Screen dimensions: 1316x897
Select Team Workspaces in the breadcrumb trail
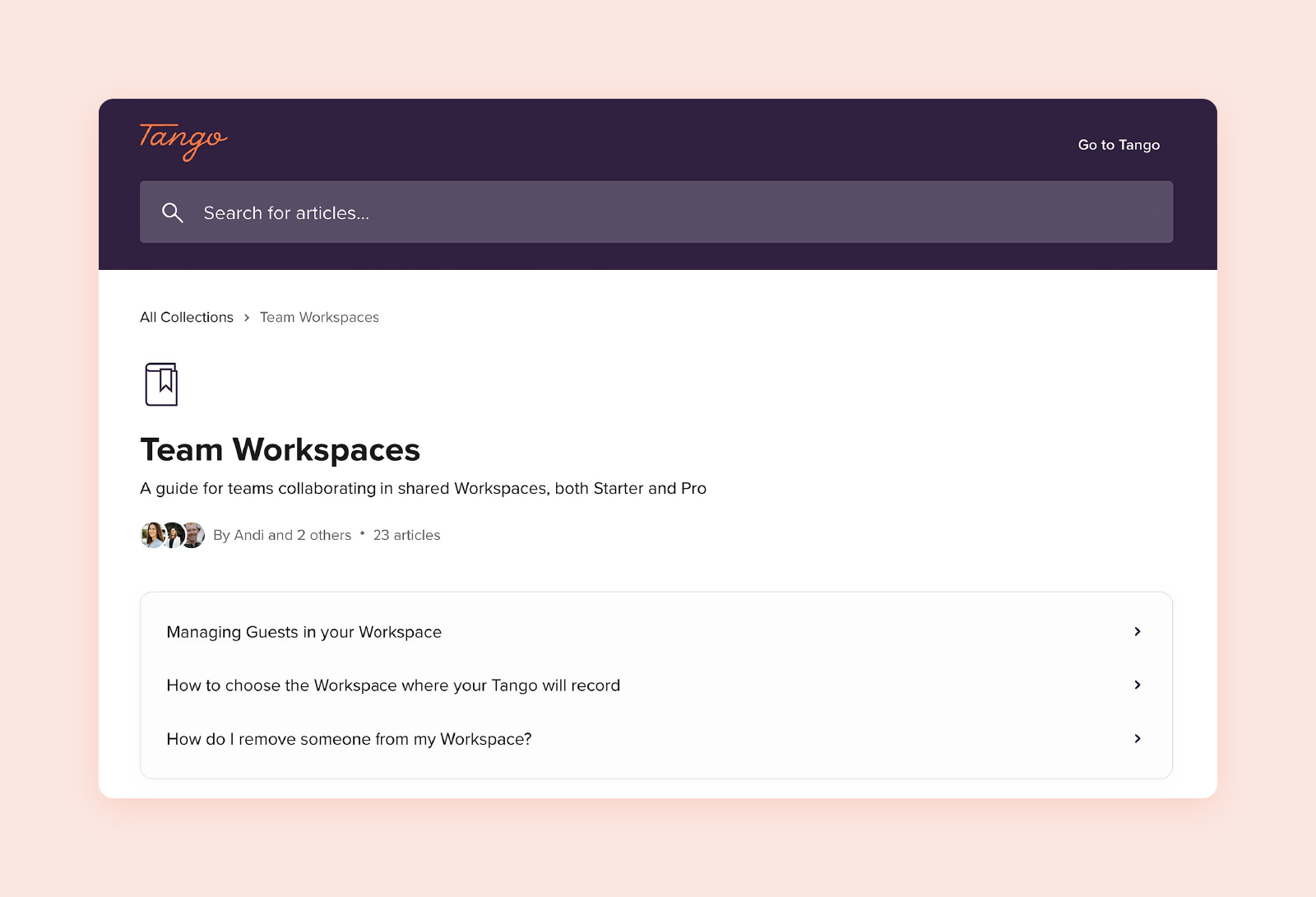(319, 317)
